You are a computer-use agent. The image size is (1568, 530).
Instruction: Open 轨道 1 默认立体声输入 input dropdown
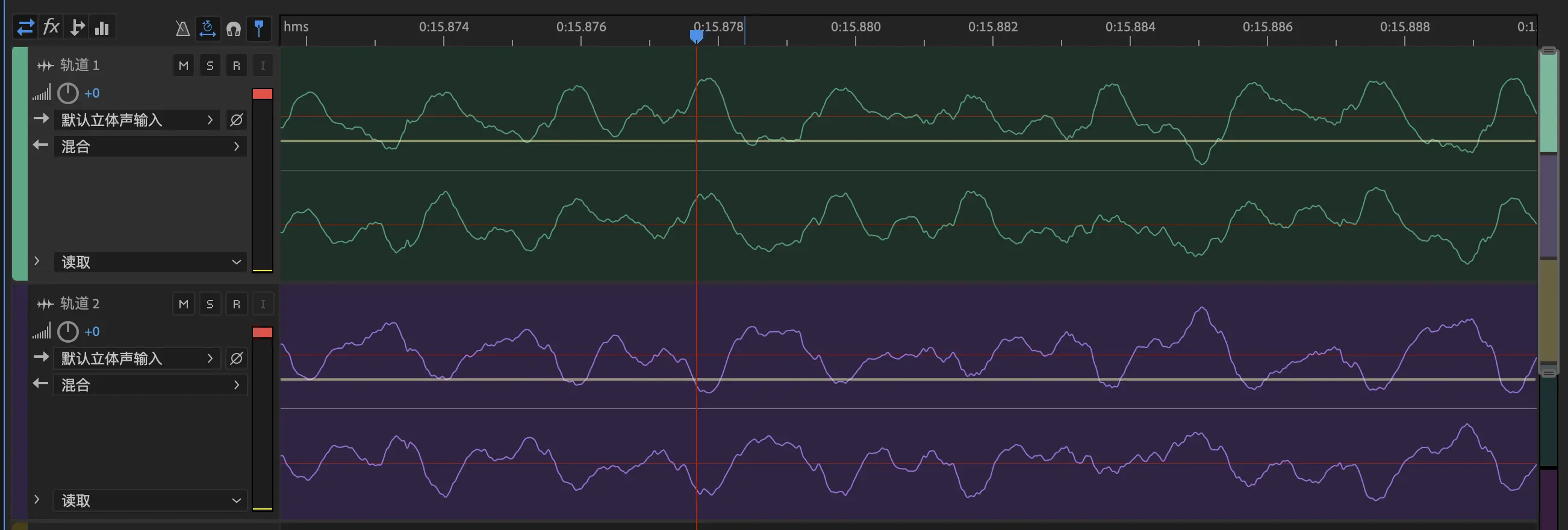pyautogui.click(x=137, y=120)
